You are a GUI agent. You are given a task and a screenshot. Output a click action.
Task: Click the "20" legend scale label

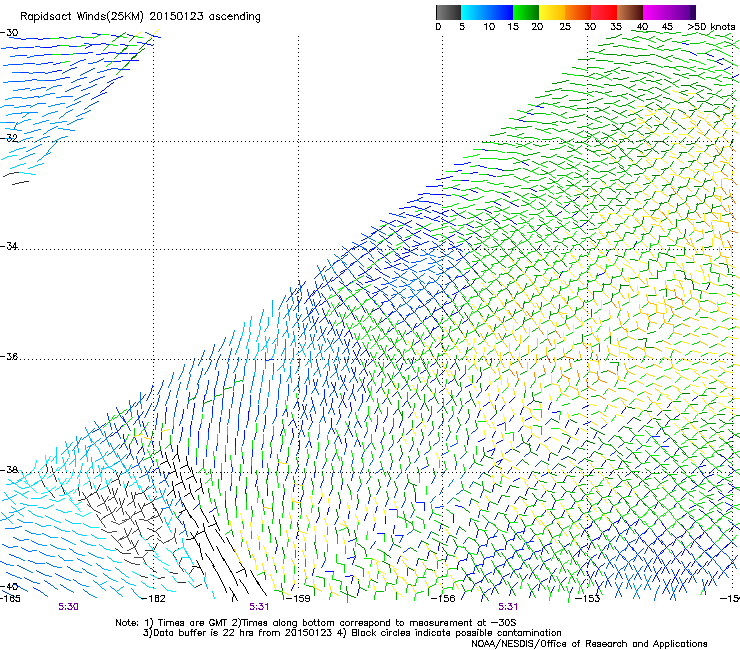tap(537, 27)
